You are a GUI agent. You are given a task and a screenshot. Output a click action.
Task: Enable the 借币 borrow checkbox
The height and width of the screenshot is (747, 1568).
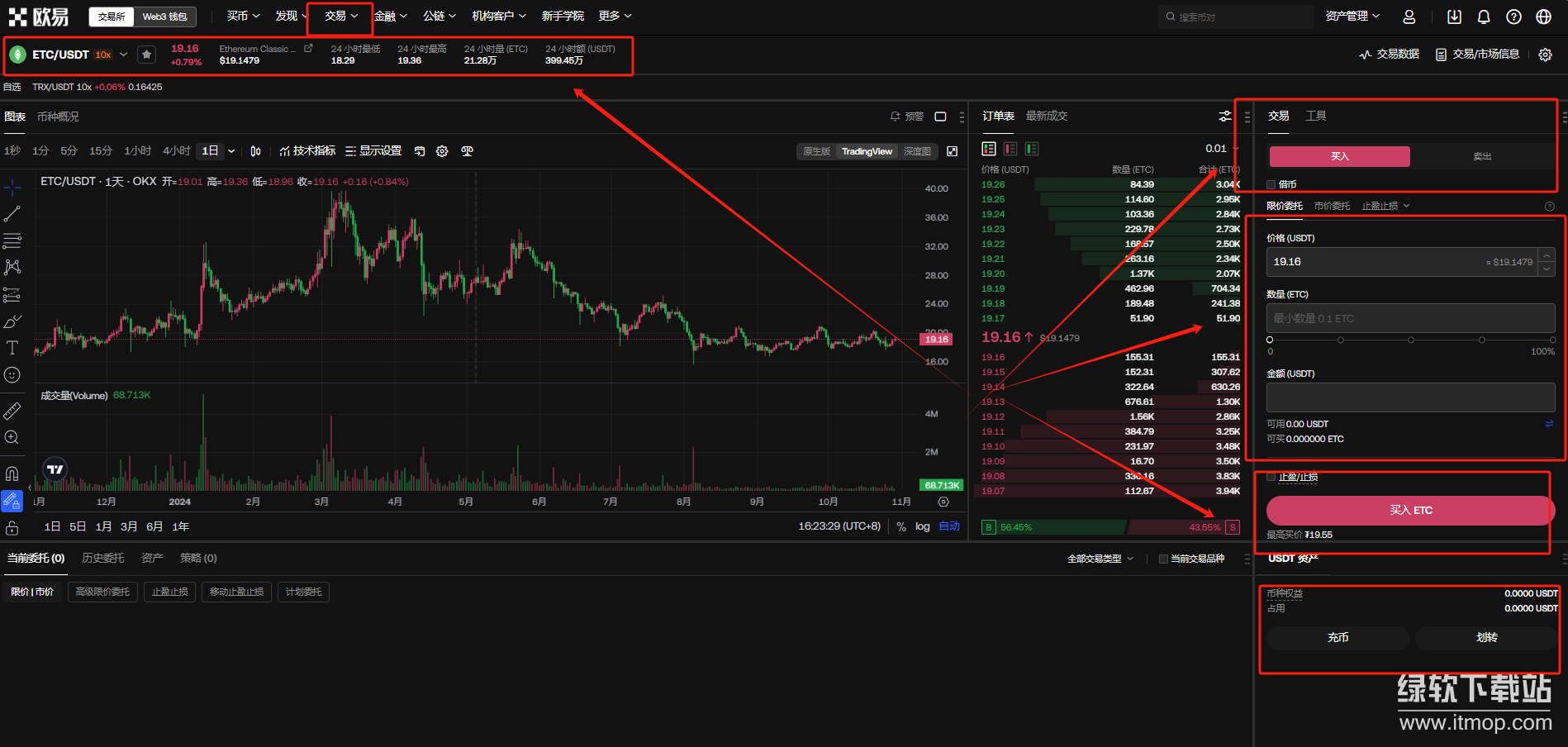[x=1271, y=184]
